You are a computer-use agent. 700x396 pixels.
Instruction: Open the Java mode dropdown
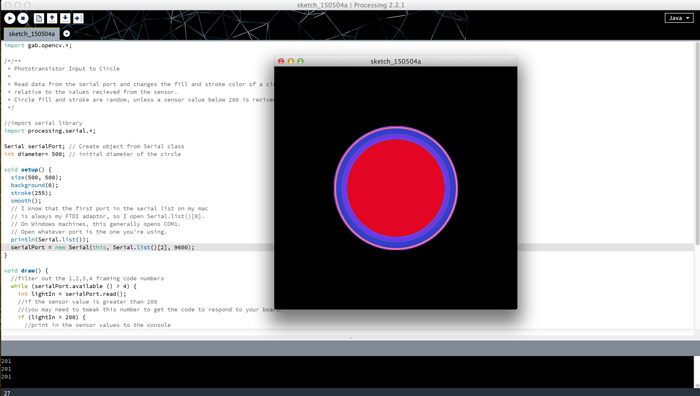coord(679,18)
